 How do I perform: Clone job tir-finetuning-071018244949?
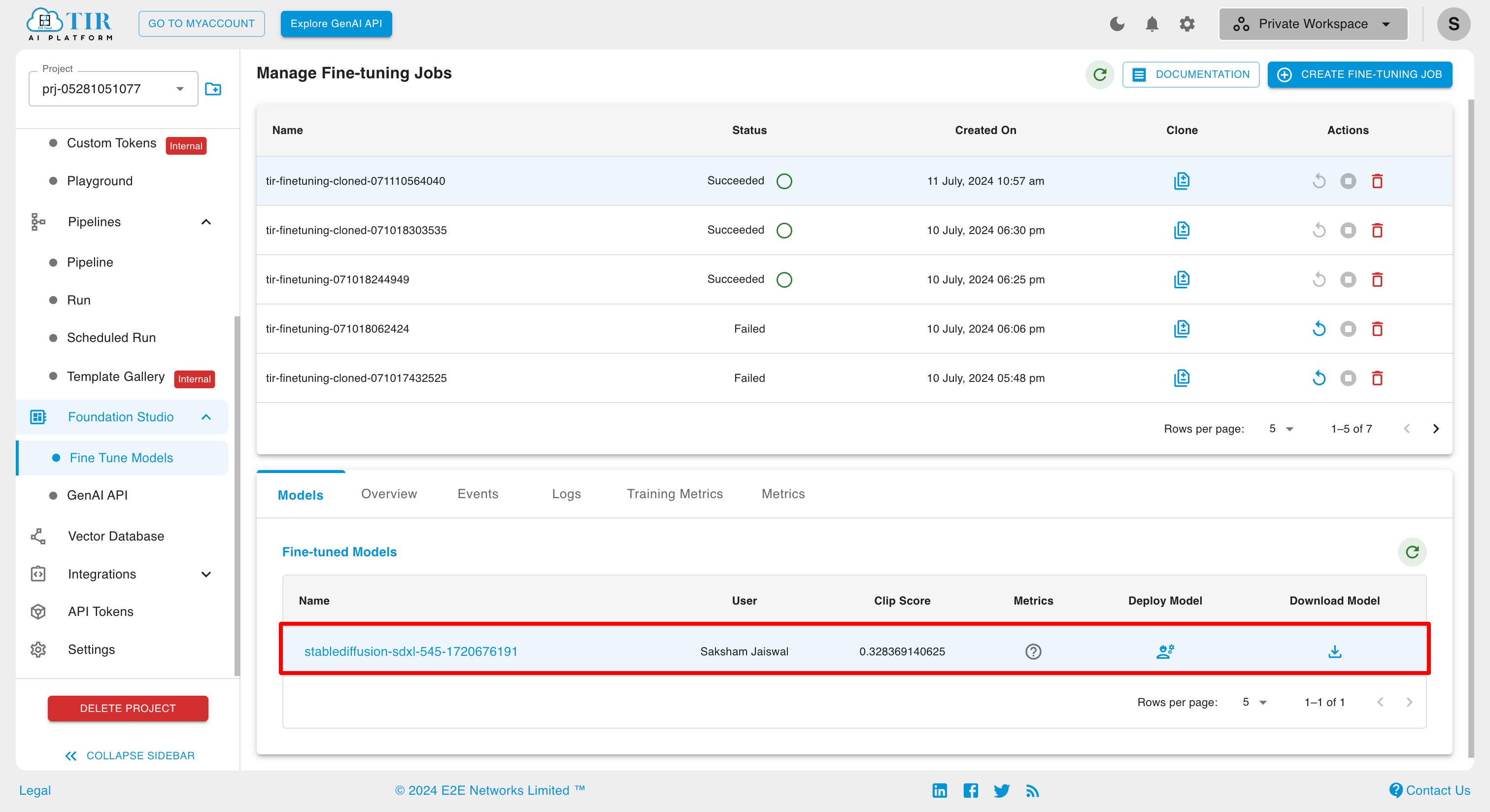[x=1182, y=279]
